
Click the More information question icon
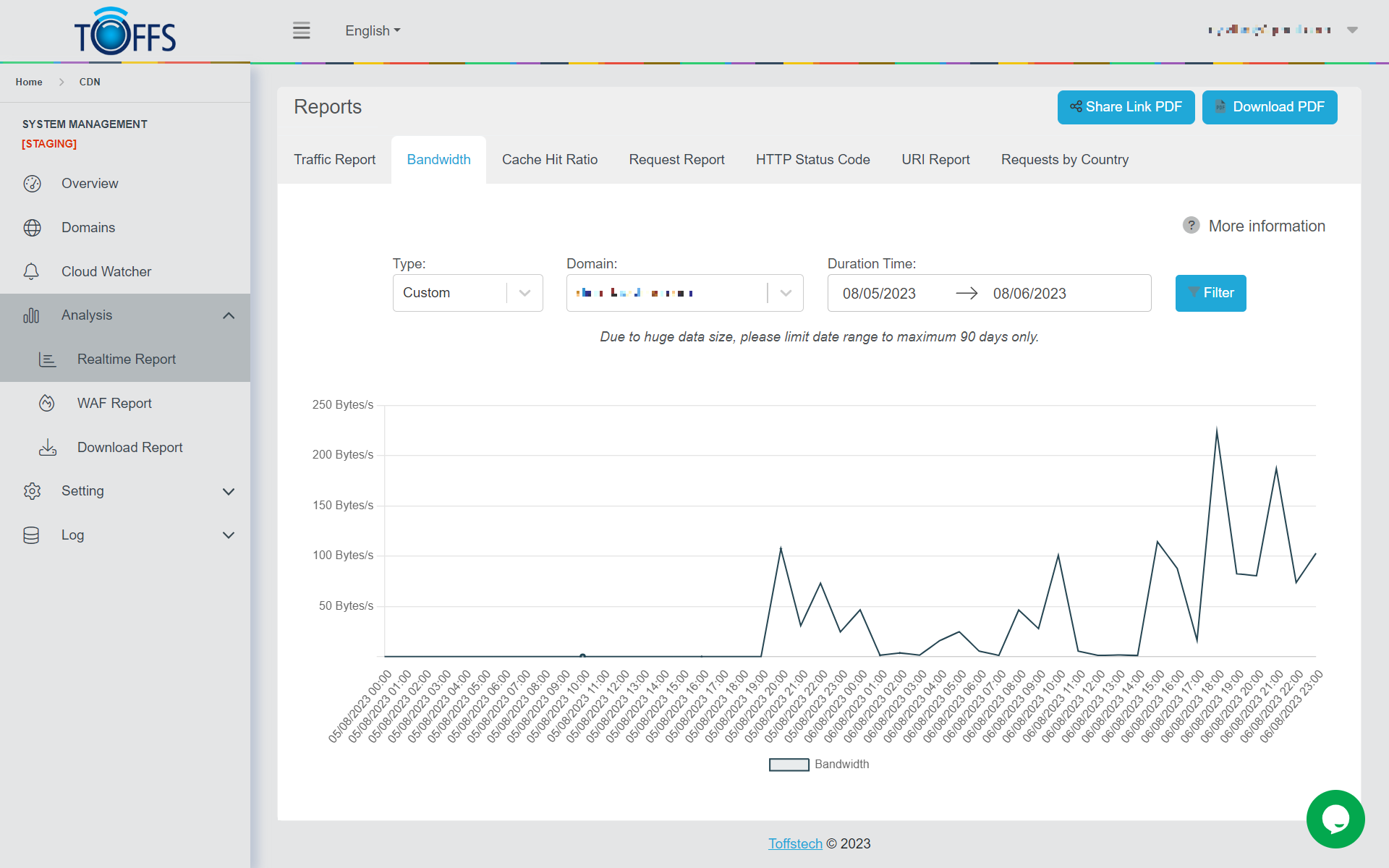1191,226
